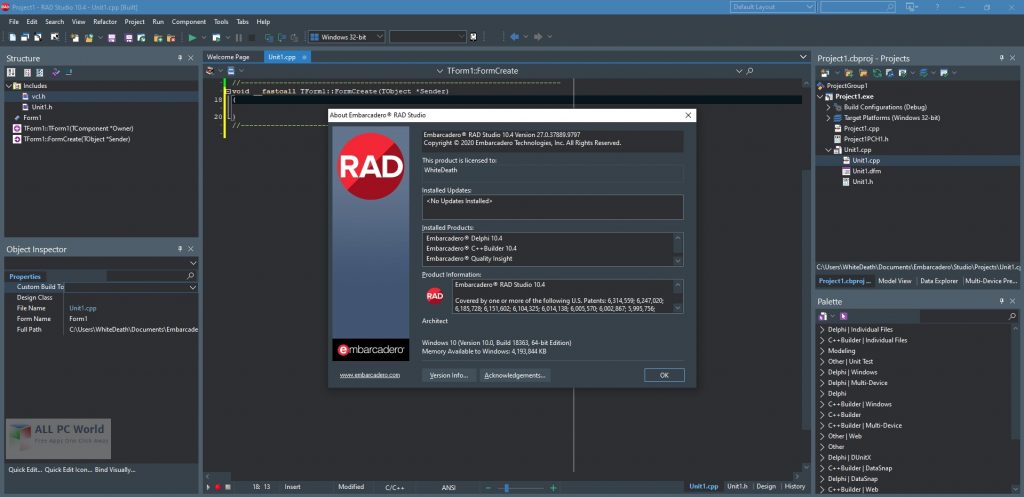Switch to the Design tab at bottom
This screenshot has height=497, width=1024.
coord(766,487)
